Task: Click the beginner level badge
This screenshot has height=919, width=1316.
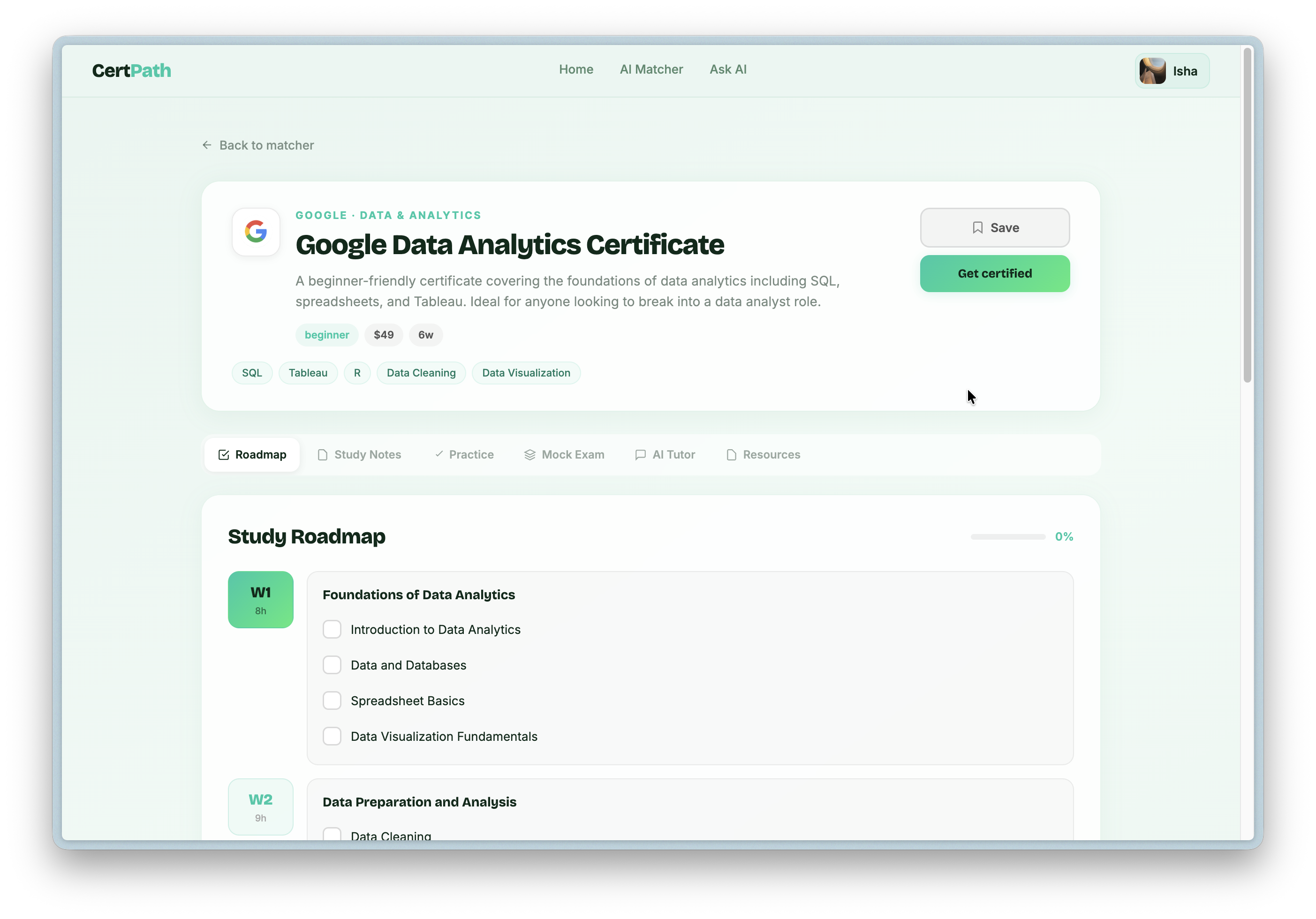Action: [x=327, y=335]
